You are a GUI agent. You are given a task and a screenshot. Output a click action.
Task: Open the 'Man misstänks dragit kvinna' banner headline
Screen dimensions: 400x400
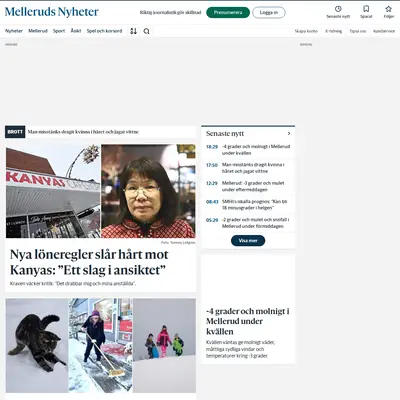click(83, 132)
